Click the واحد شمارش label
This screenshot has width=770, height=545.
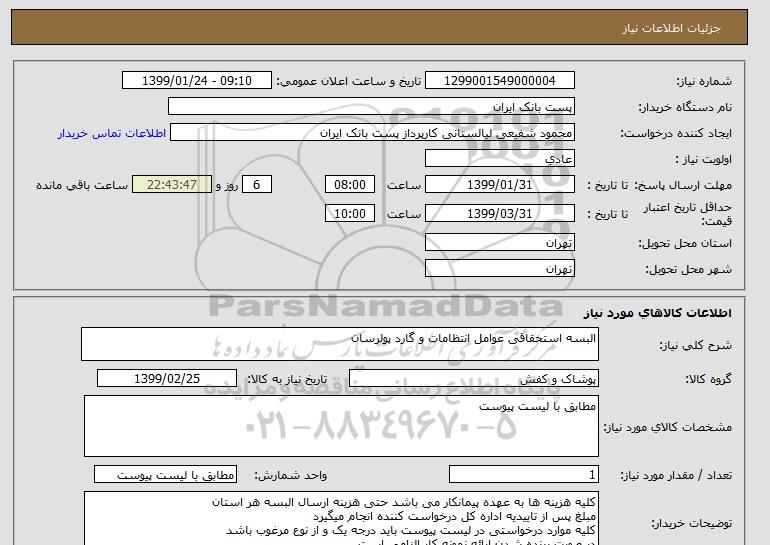click(x=291, y=475)
